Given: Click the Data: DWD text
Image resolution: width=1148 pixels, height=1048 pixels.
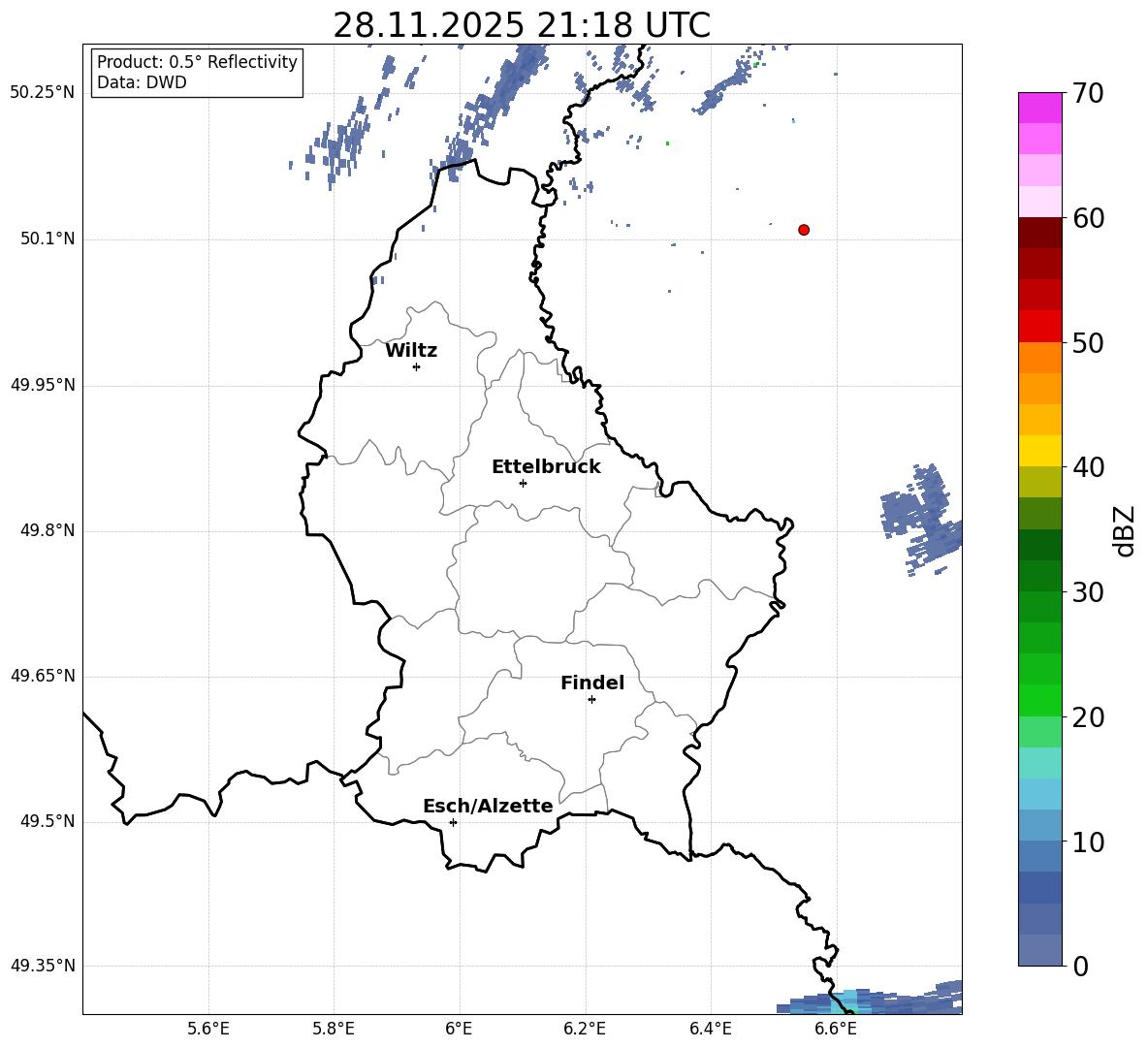Looking at the screenshot, I should [x=142, y=82].
